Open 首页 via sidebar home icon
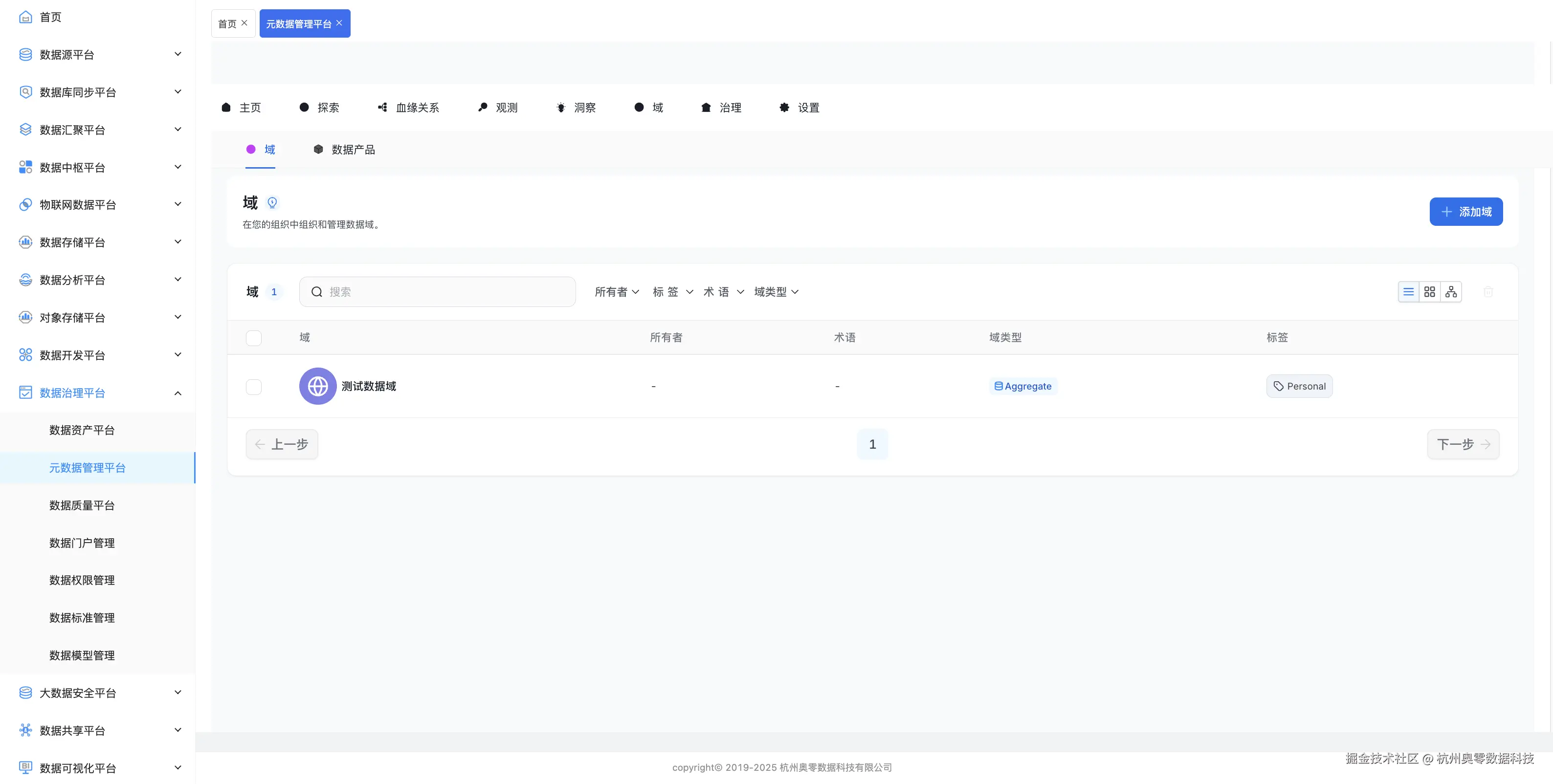Viewport: 1553px width, 784px height. [25, 17]
